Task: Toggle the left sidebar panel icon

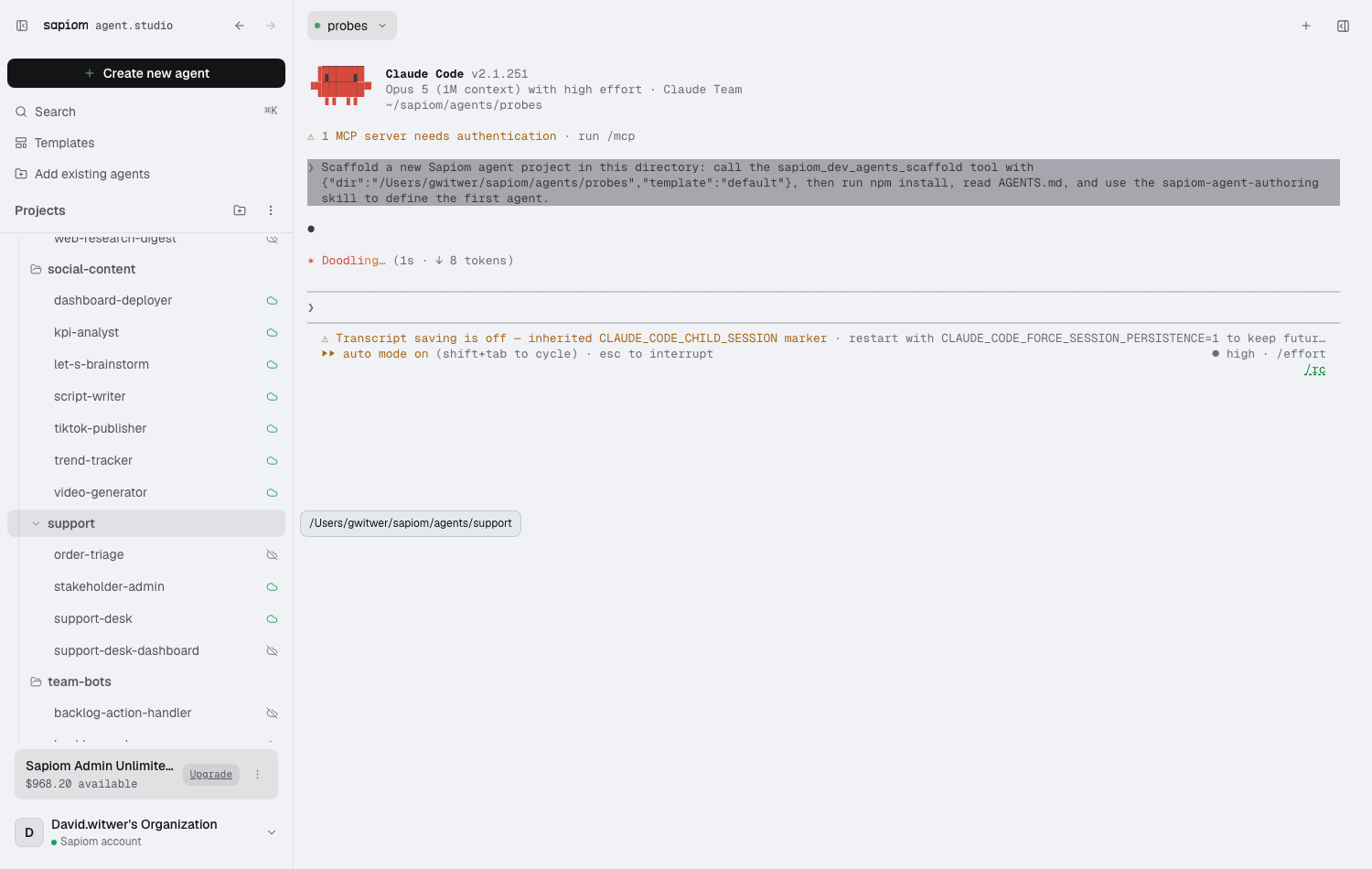Action: tap(22, 26)
